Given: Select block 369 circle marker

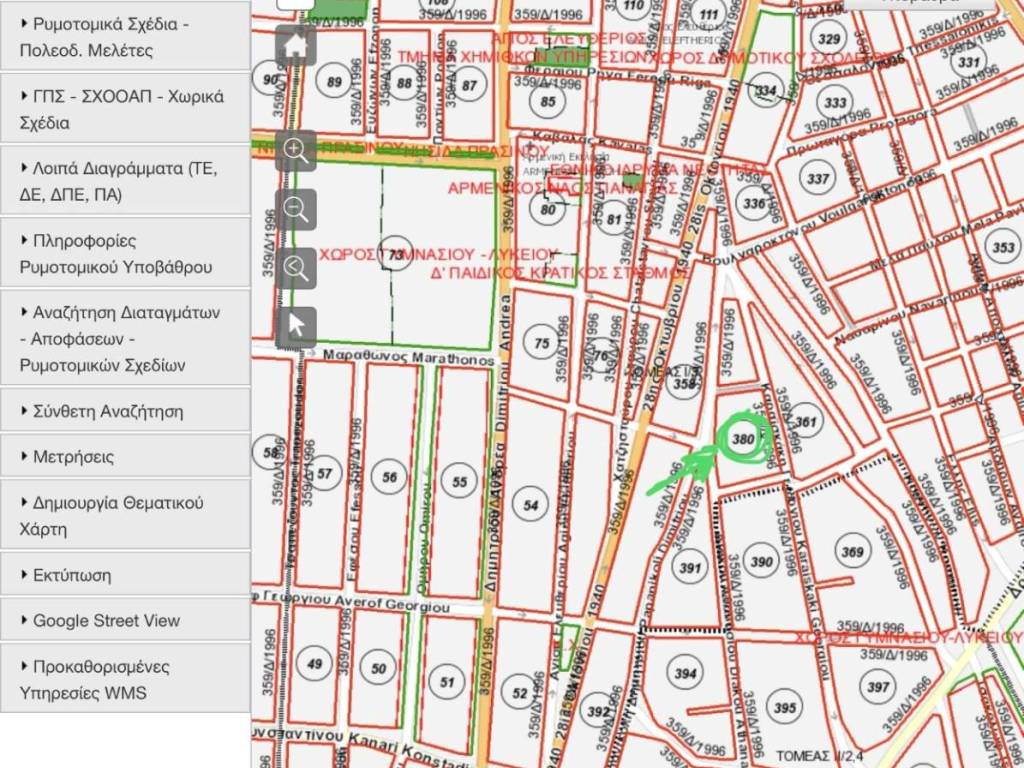Looking at the screenshot, I should [852, 552].
